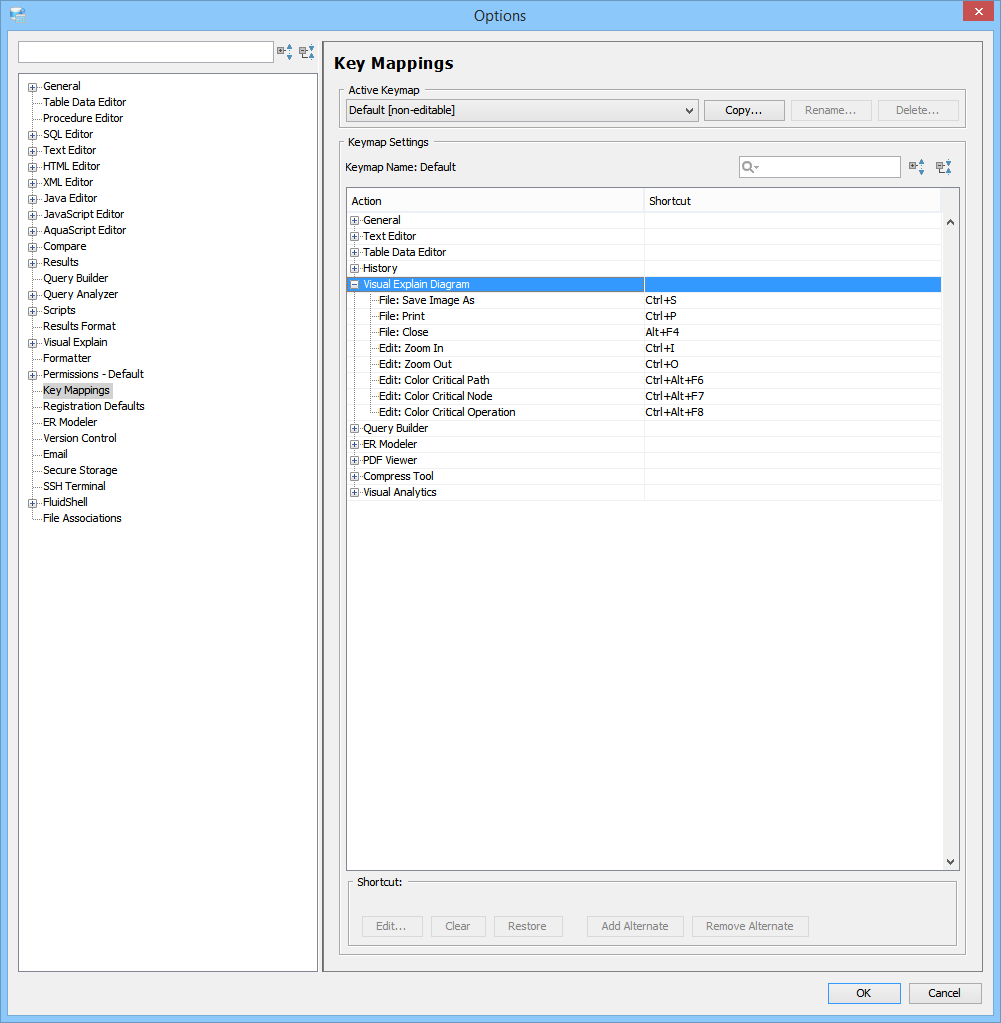
Task: Expand General group in Action table
Action: pos(354,221)
